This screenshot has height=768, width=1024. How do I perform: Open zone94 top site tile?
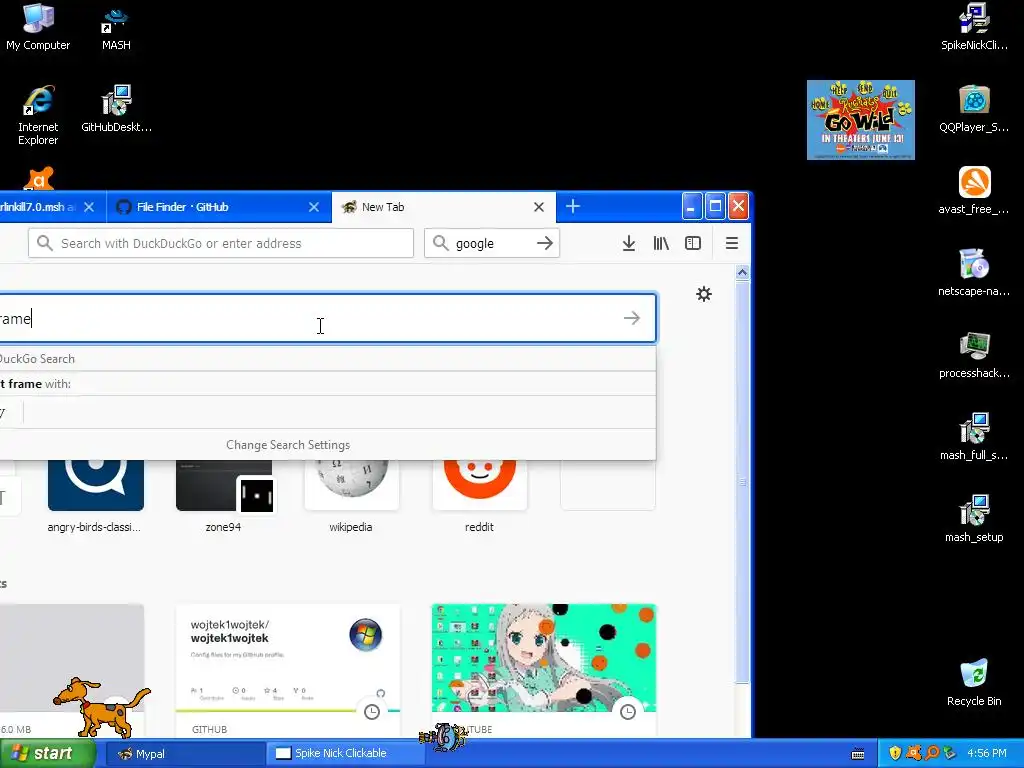pyautogui.click(x=223, y=498)
